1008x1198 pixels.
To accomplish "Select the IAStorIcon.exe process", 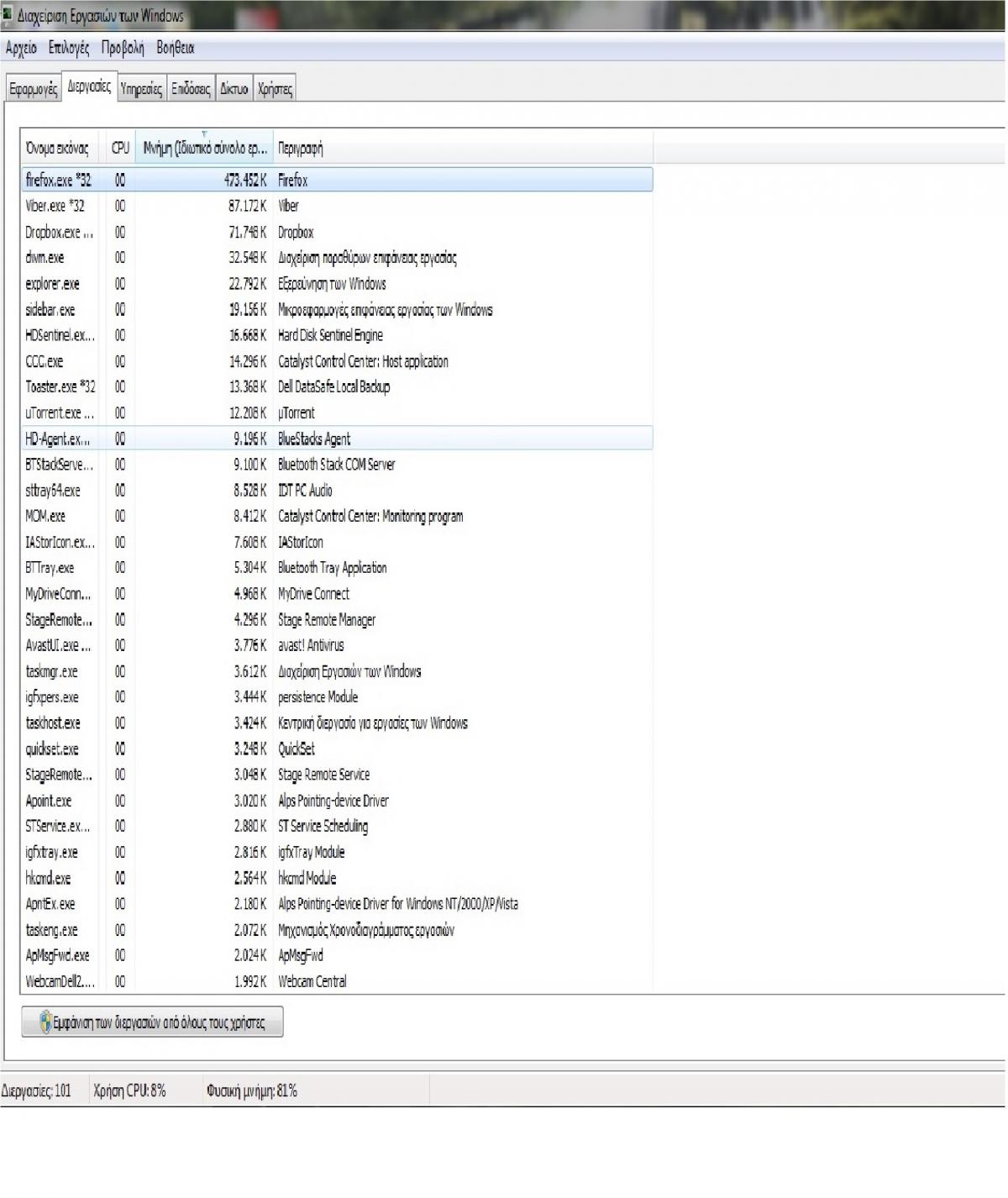I will pos(337,543).
